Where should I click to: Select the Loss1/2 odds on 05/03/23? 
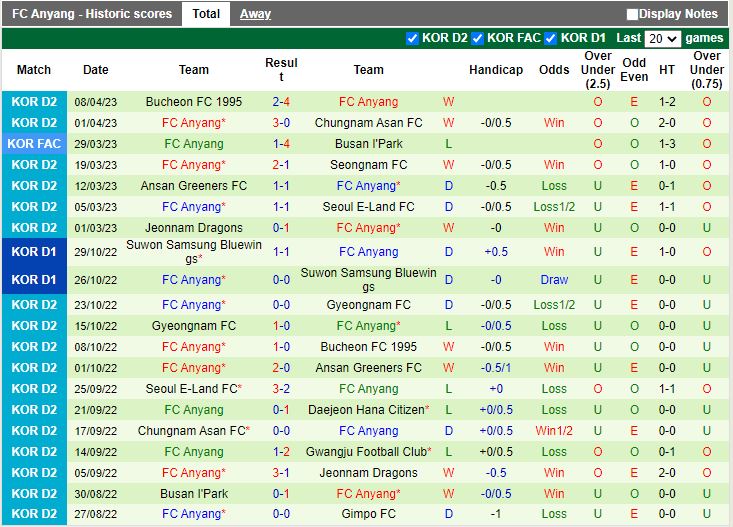pos(554,207)
